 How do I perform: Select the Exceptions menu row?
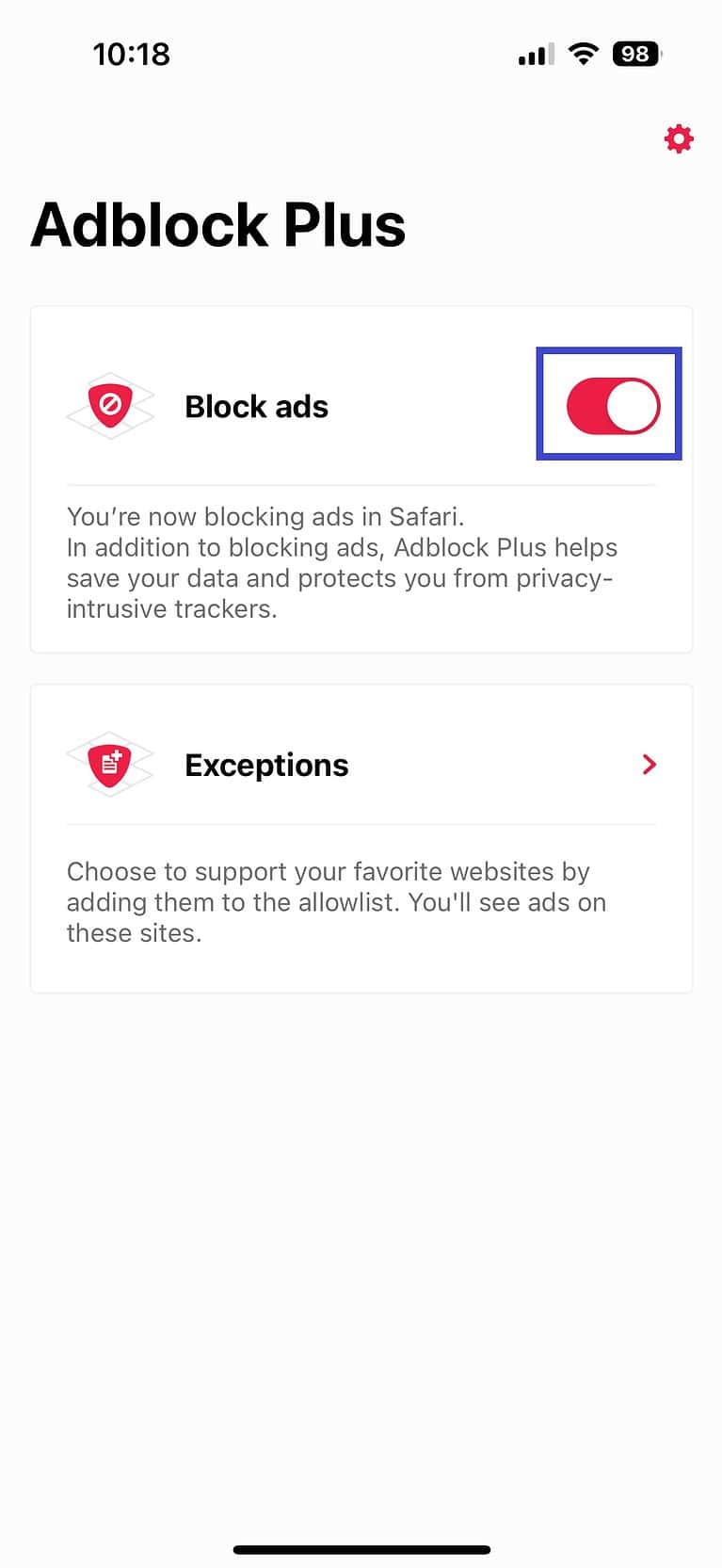click(361, 764)
